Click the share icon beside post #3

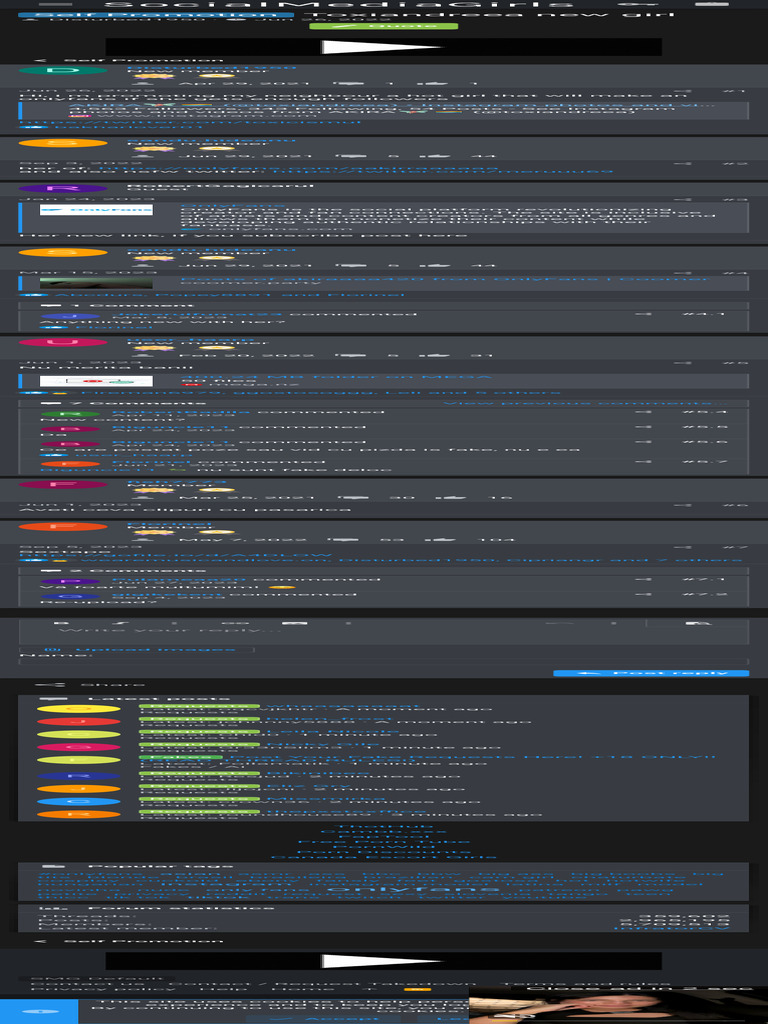coord(682,199)
